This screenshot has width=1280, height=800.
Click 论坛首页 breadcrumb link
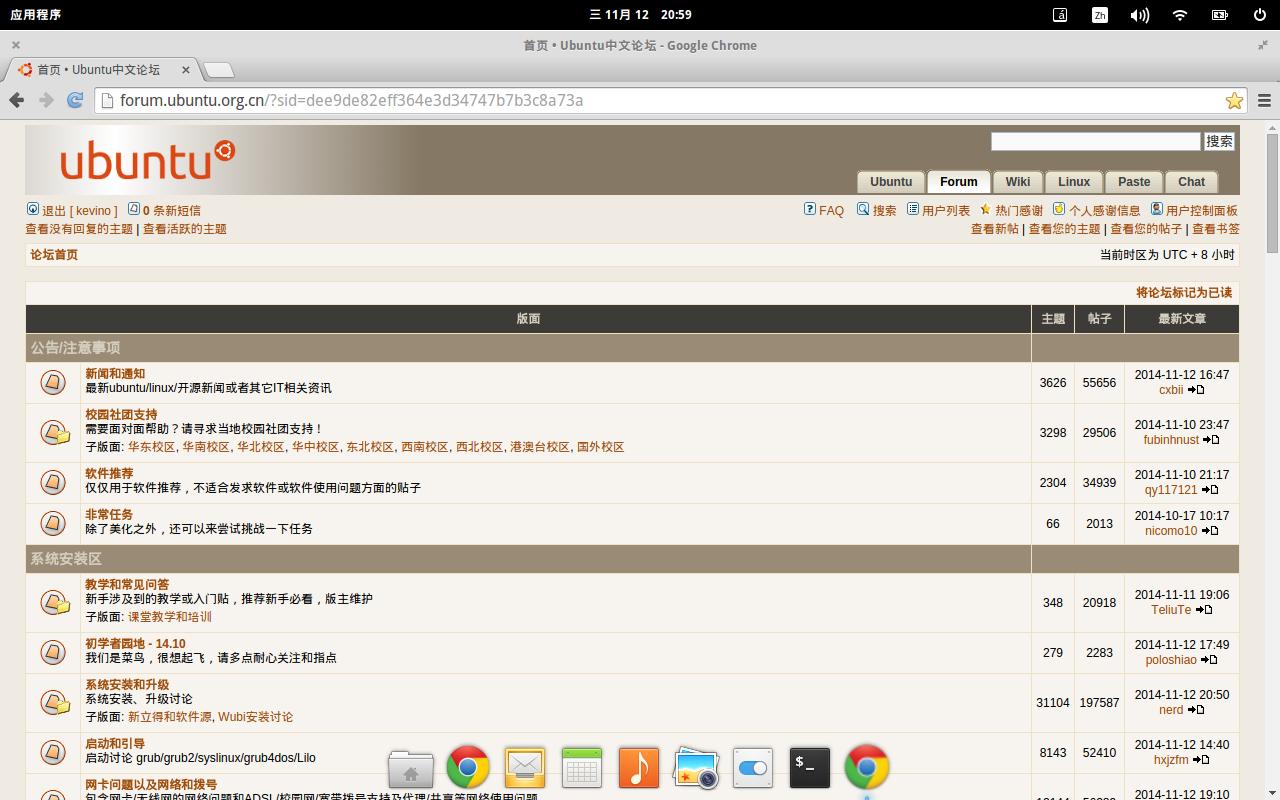tap(54, 255)
